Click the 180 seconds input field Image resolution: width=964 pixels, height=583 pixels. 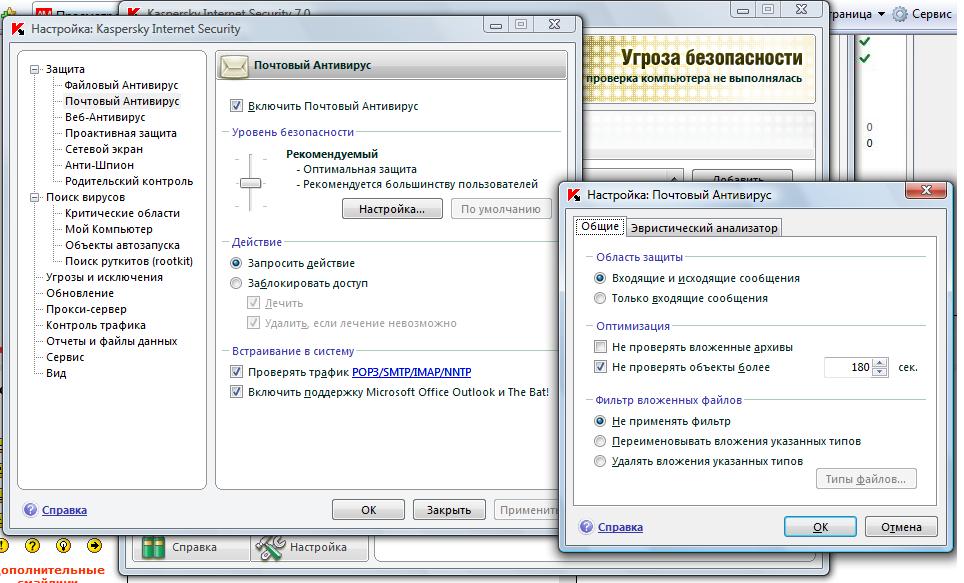click(x=848, y=367)
